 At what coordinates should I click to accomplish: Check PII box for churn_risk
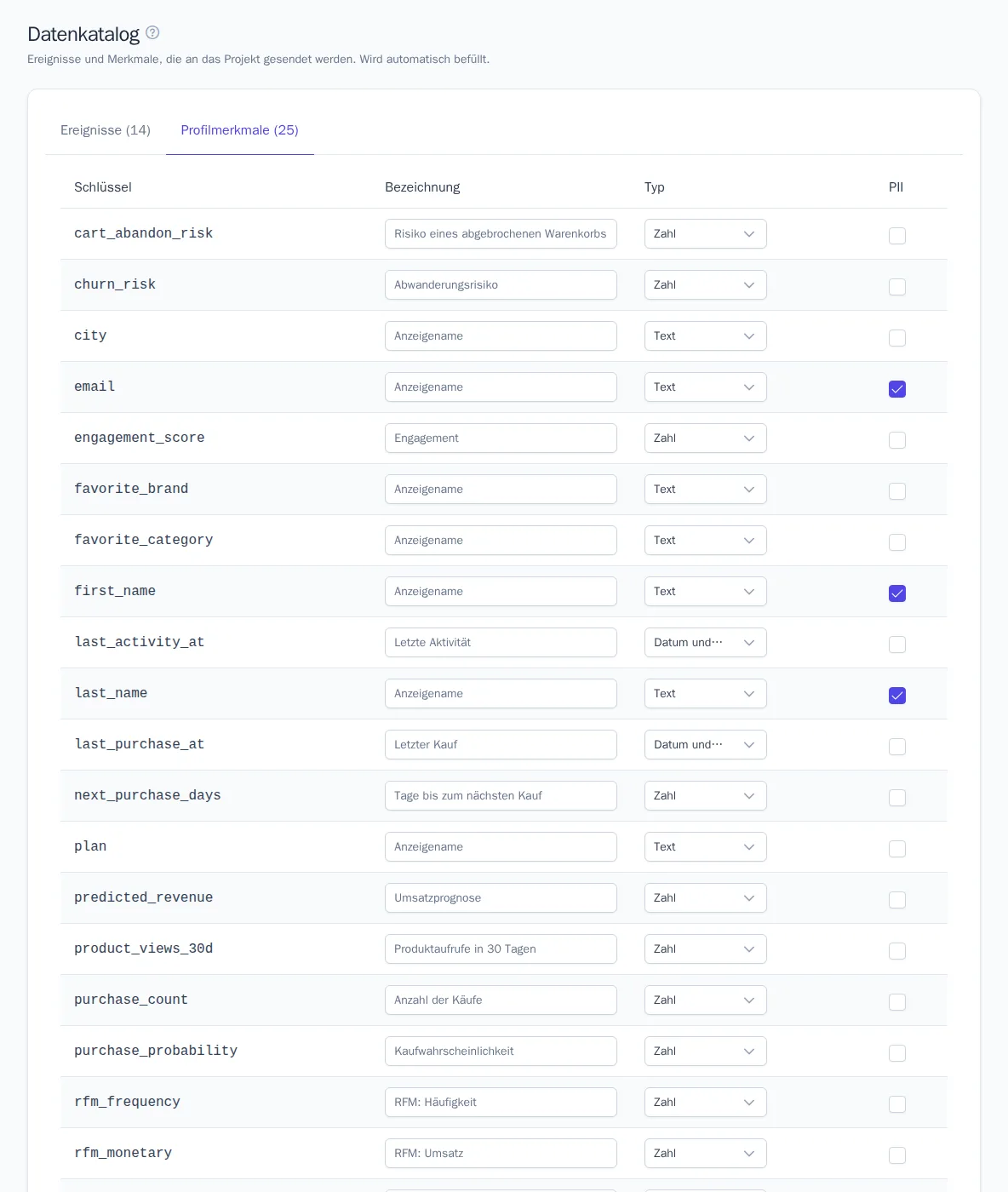pos(897,287)
